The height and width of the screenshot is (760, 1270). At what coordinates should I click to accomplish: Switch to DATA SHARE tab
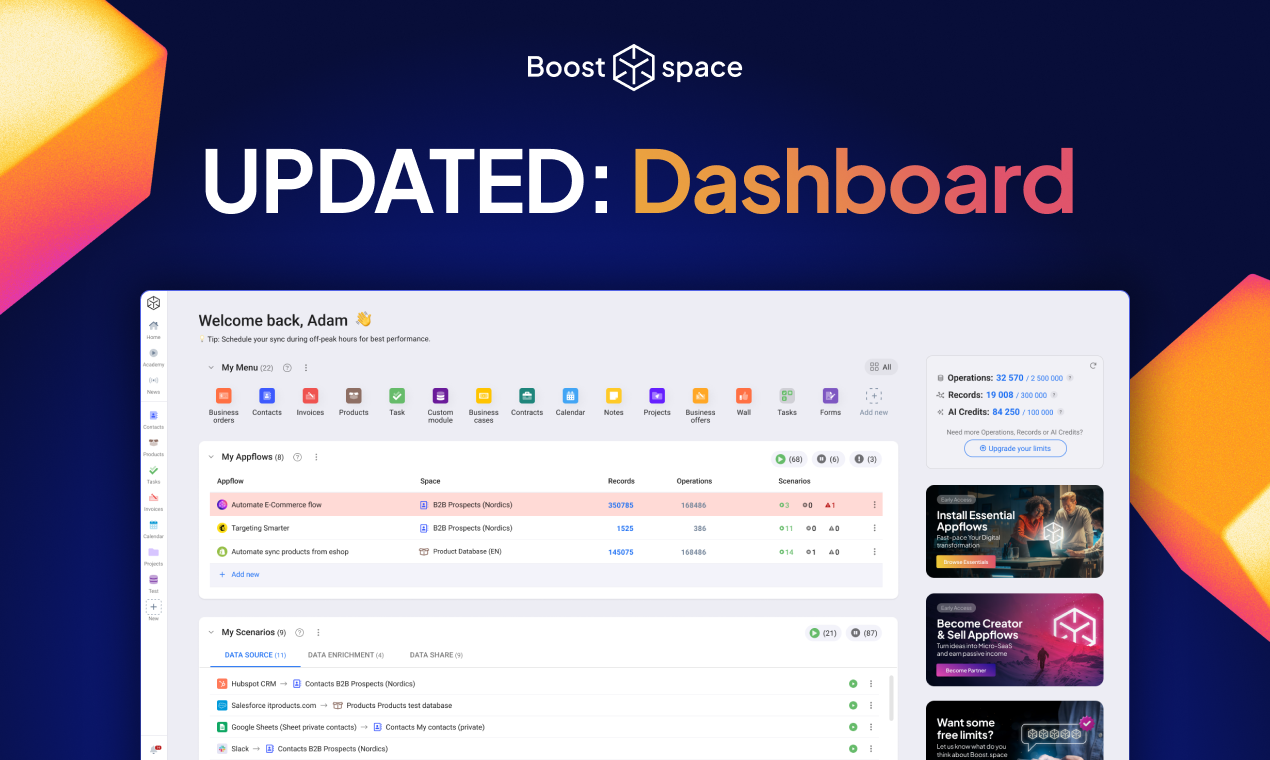(x=436, y=655)
